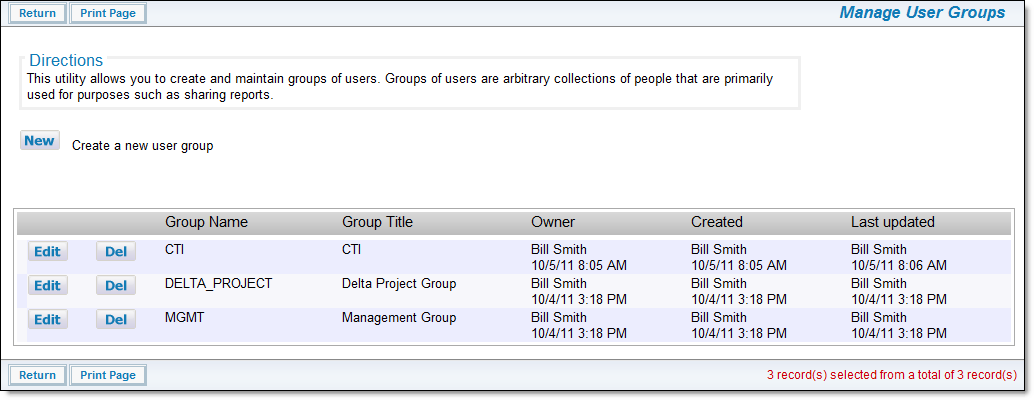The height and width of the screenshot is (400, 1034).
Task: Select the Owner column header
Action: (553, 222)
